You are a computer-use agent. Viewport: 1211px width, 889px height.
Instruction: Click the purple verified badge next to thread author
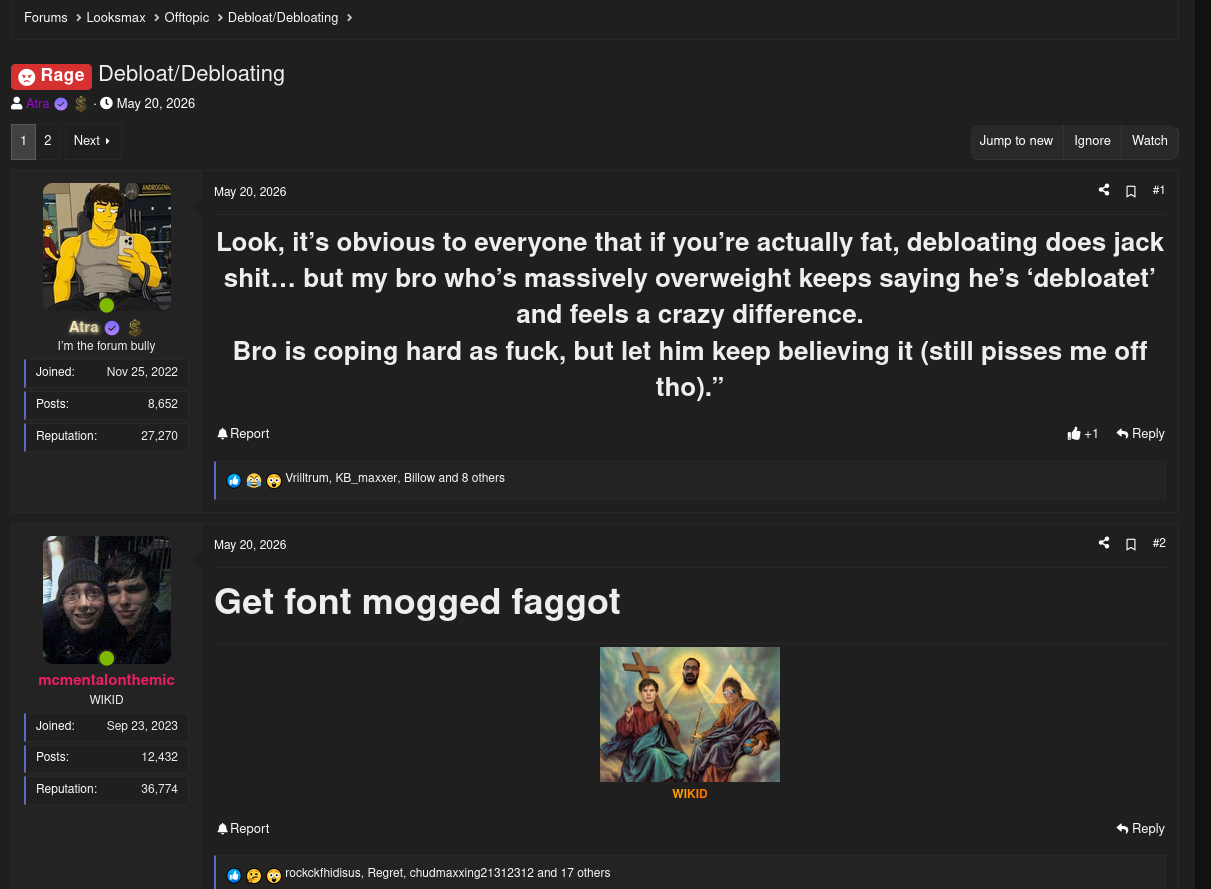[x=61, y=104]
